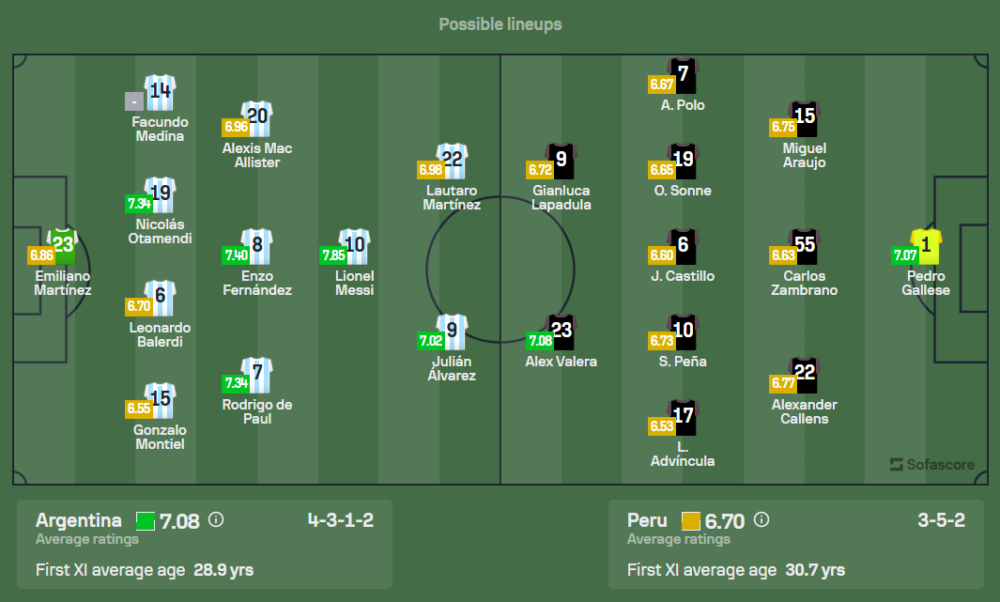This screenshot has height=602, width=1000.
Task: Select Emiliano Martínez's green goalkeeper jersey
Action: tap(63, 245)
